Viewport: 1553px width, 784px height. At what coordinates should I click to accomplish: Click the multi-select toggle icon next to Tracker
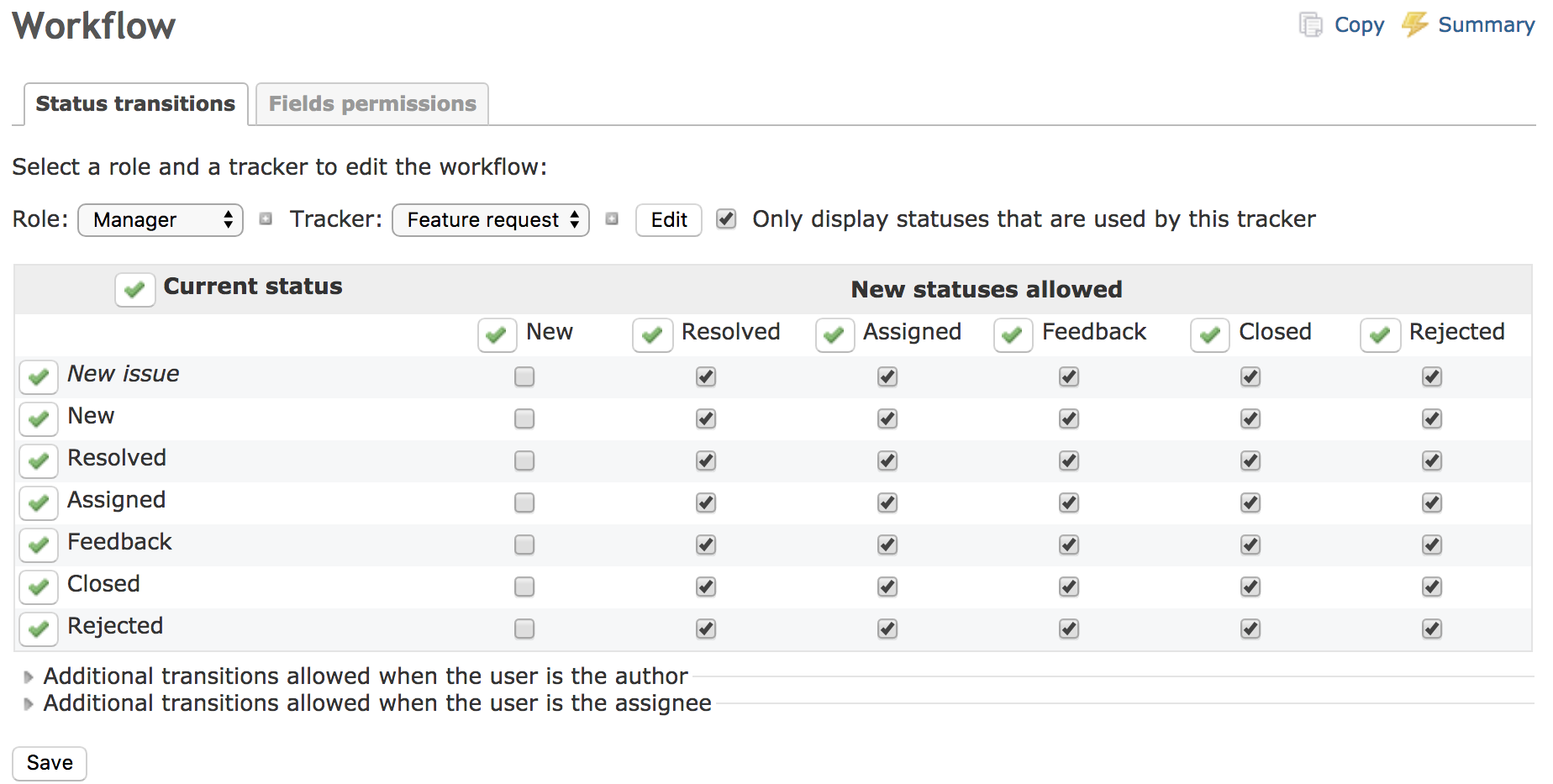[x=612, y=219]
